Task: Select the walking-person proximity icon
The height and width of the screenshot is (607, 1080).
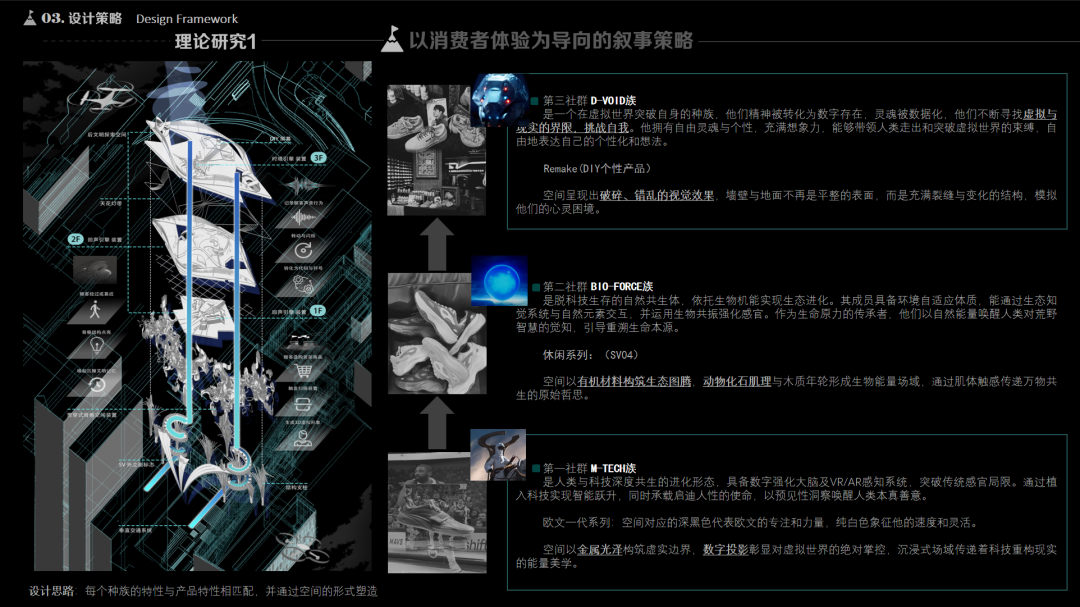Action: point(94,308)
